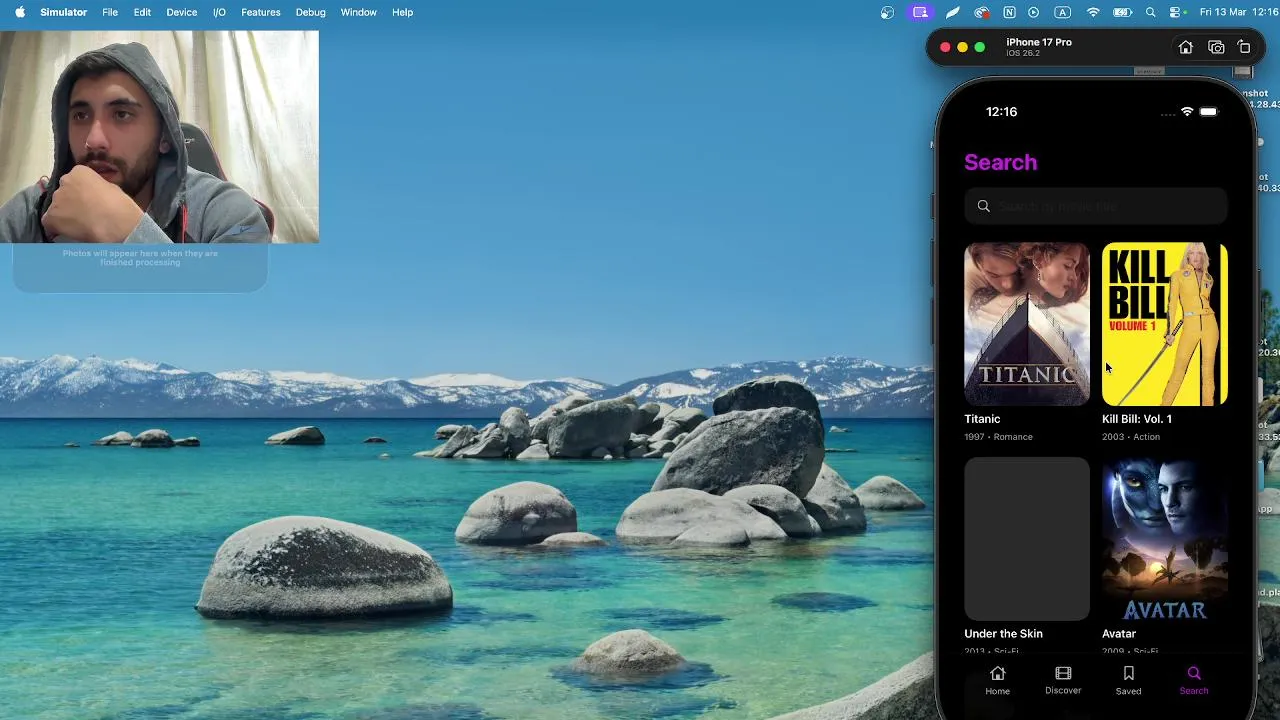Select the Search tab in the bottom bar
Viewport: 1280px width, 720px height.
1193,680
